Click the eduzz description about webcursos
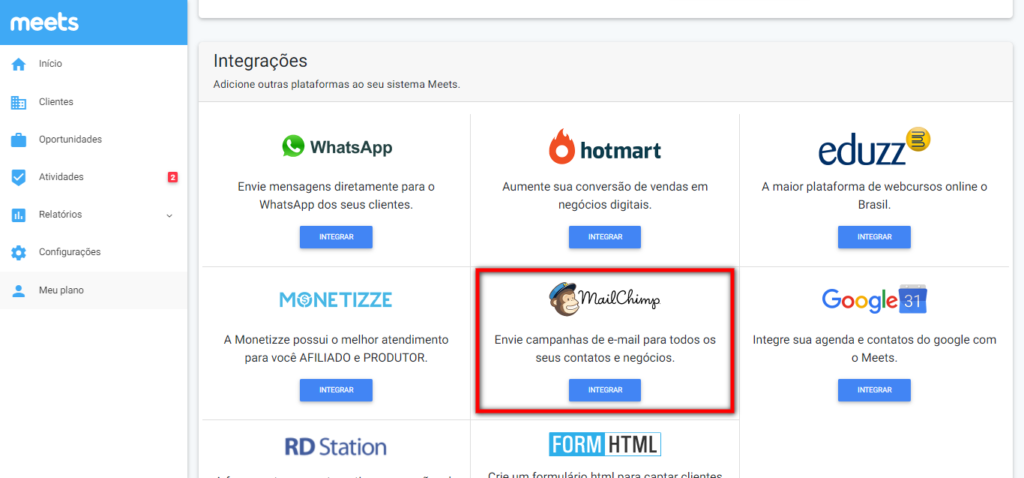This screenshot has height=478, width=1024. [874, 195]
